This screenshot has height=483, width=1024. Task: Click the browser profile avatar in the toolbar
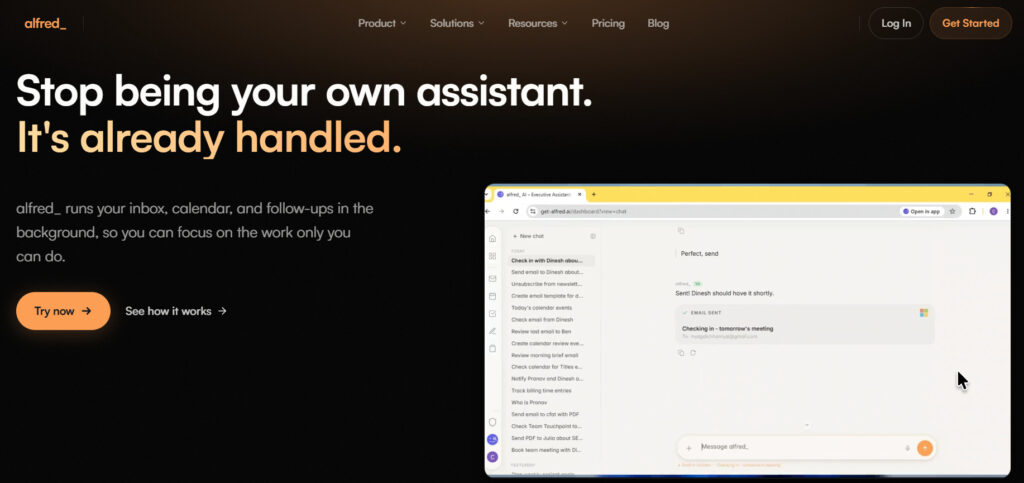click(x=993, y=211)
